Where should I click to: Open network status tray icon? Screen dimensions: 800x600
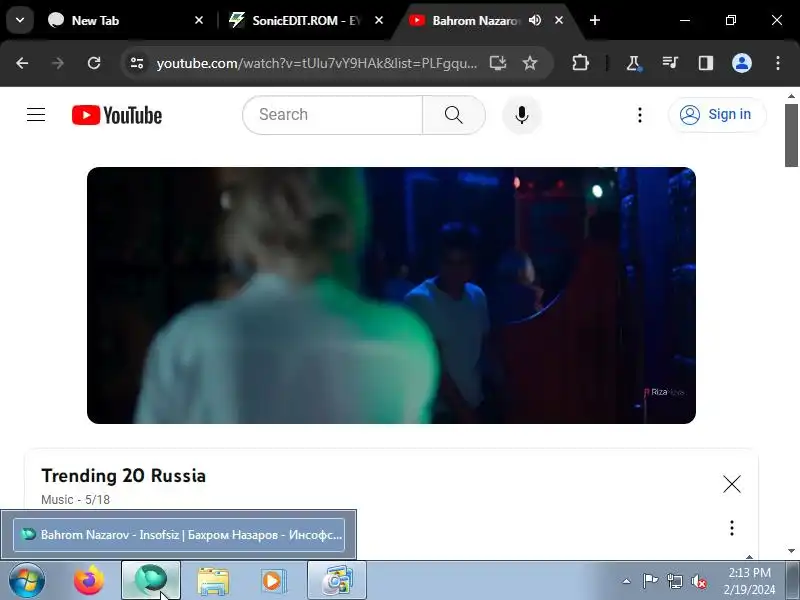click(x=674, y=581)
